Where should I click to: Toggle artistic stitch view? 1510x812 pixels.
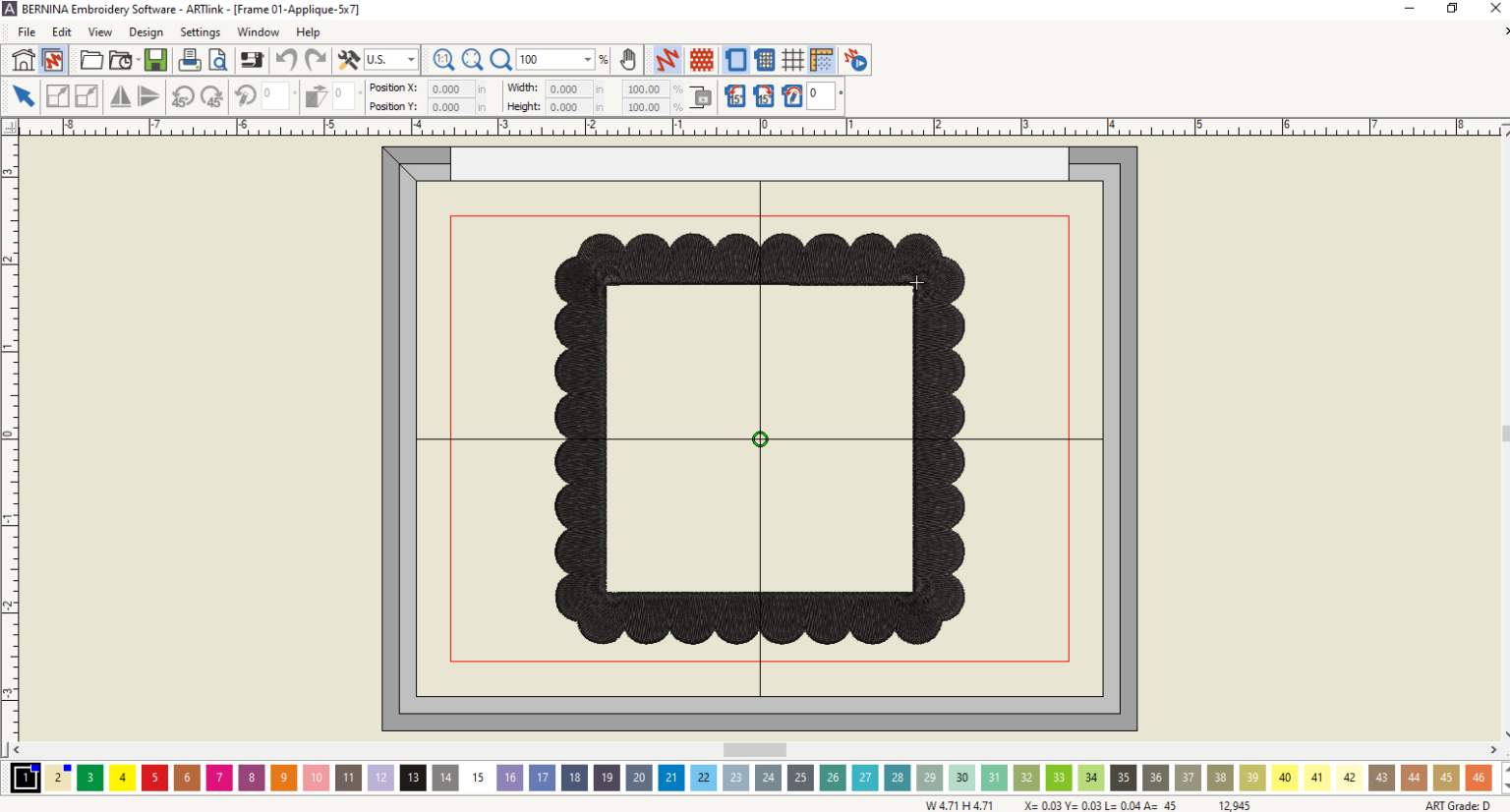point(666,59)
